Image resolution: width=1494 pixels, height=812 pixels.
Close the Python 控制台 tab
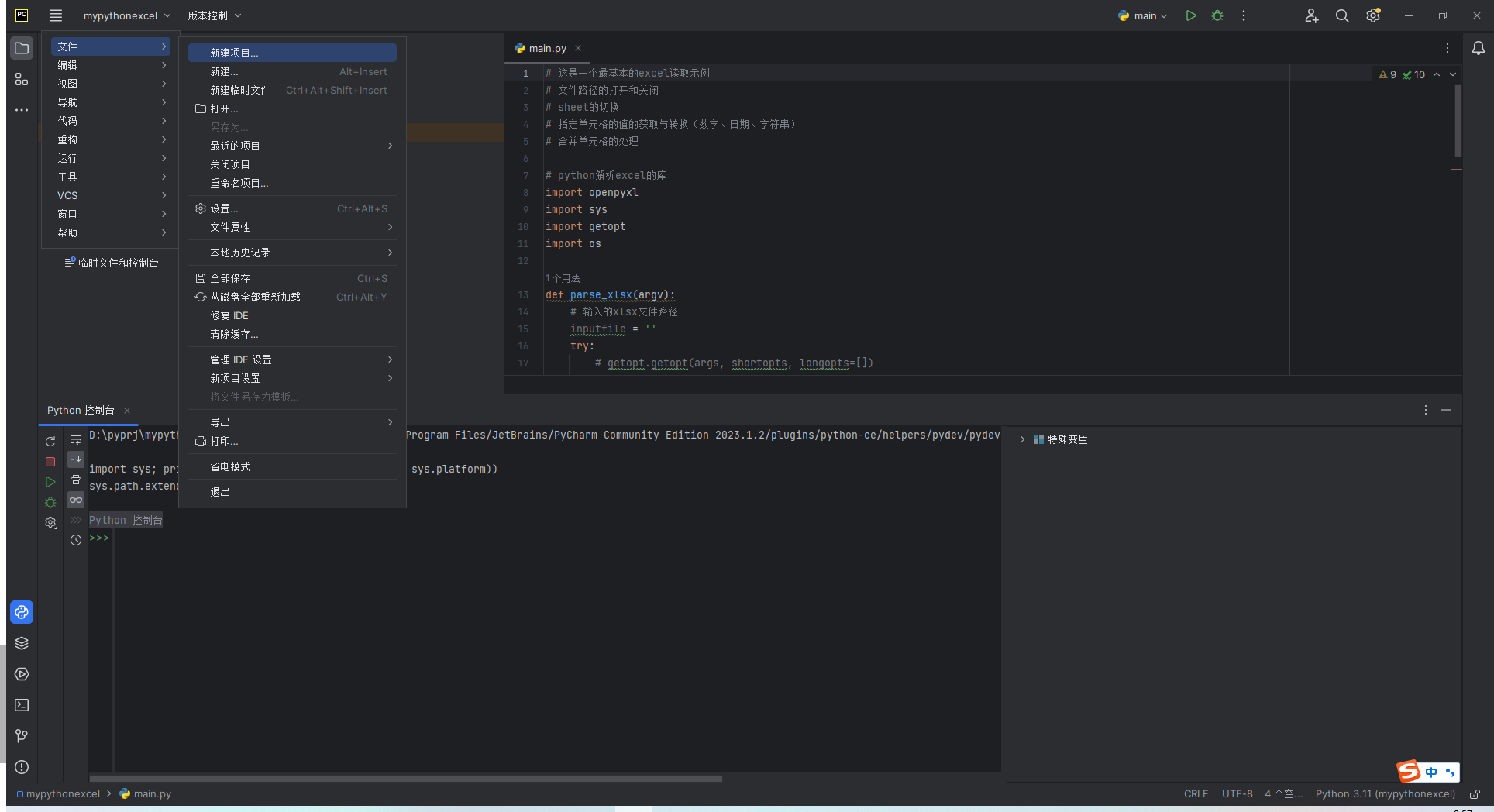tap(127, 411)
